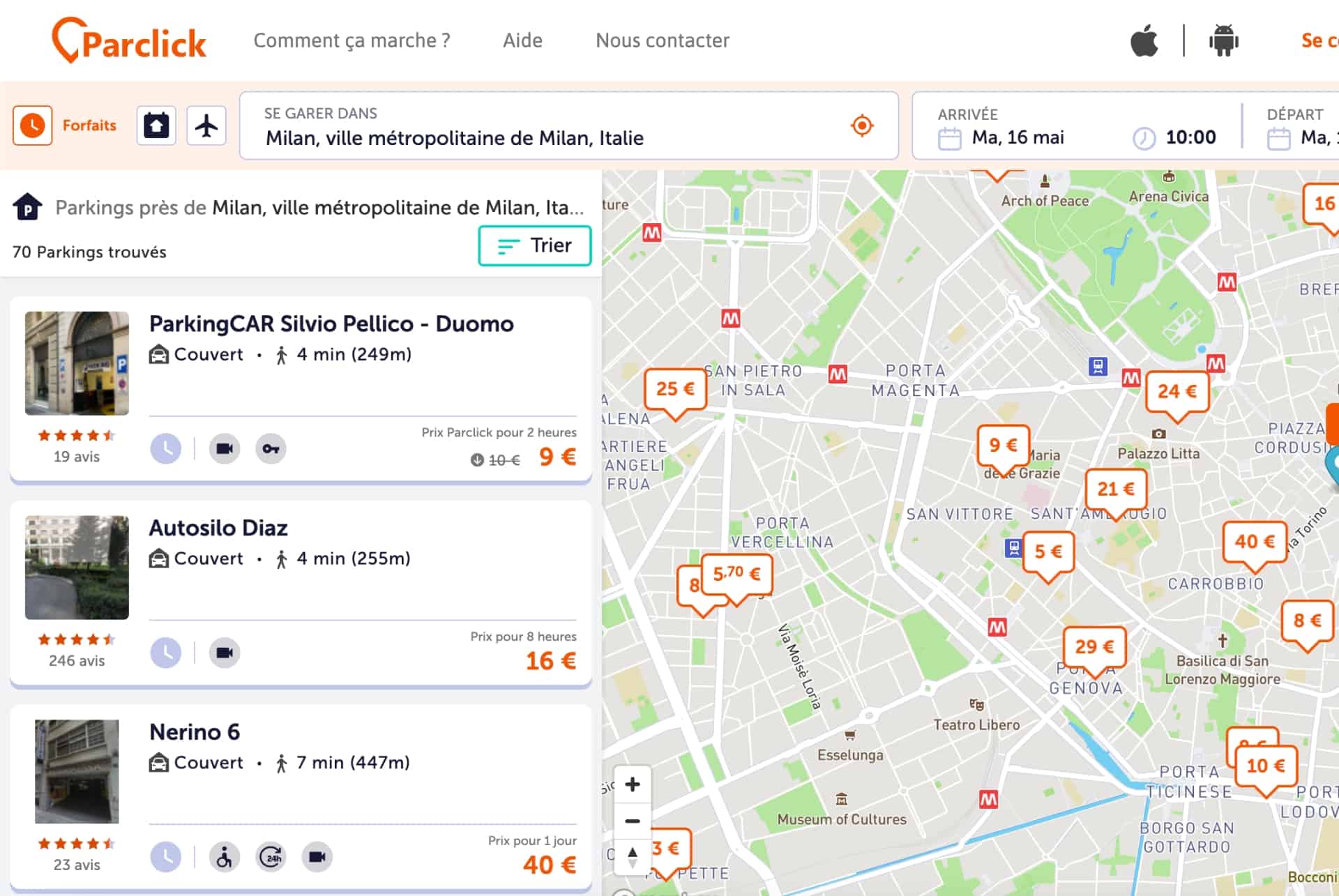This screenshot has width=1339, height=896.
Task: Click the parking house icon beside results title
Action: pyautogui.click(x=28, y=207)
